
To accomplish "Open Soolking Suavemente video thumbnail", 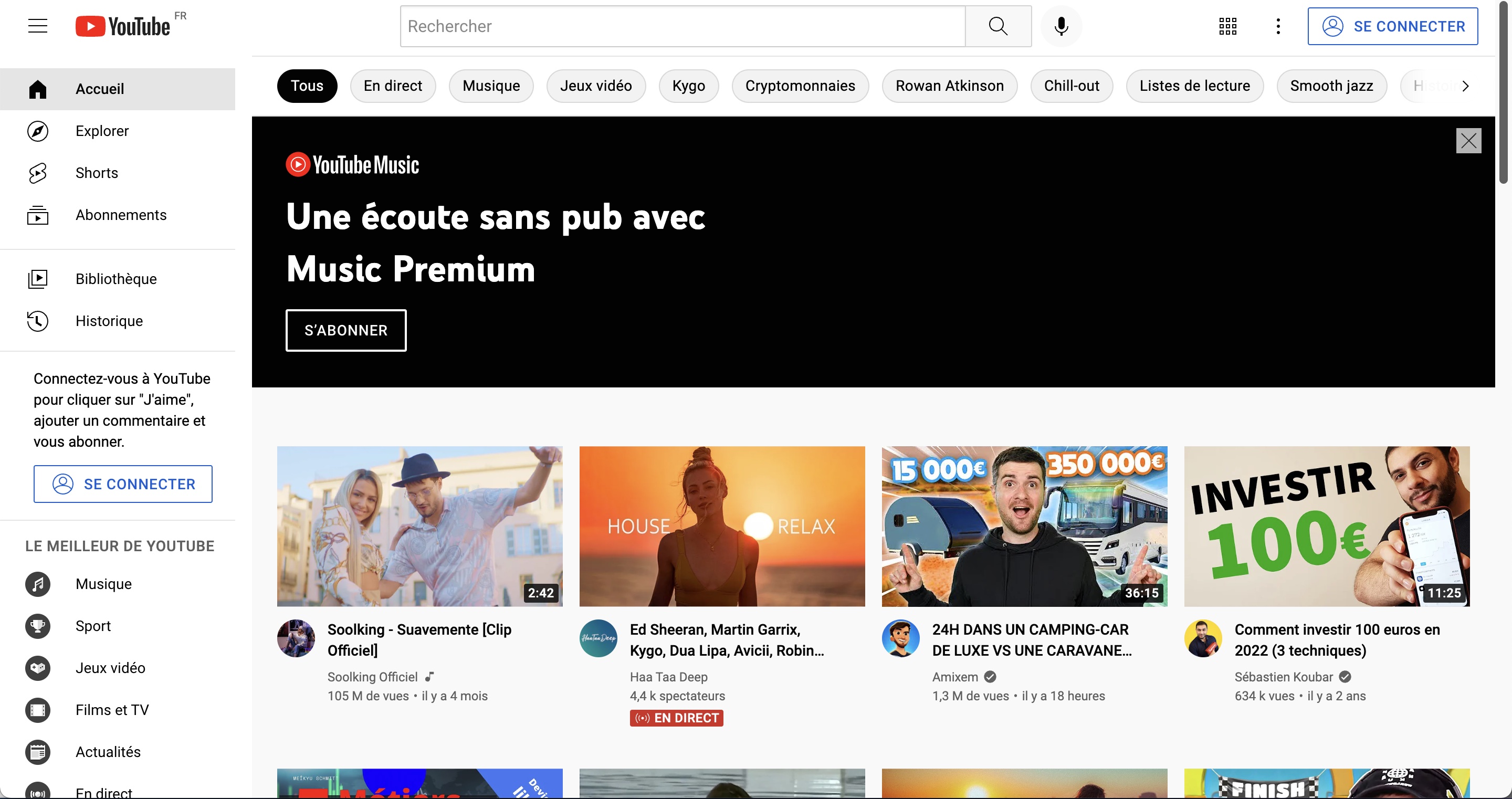I will 419,527.
